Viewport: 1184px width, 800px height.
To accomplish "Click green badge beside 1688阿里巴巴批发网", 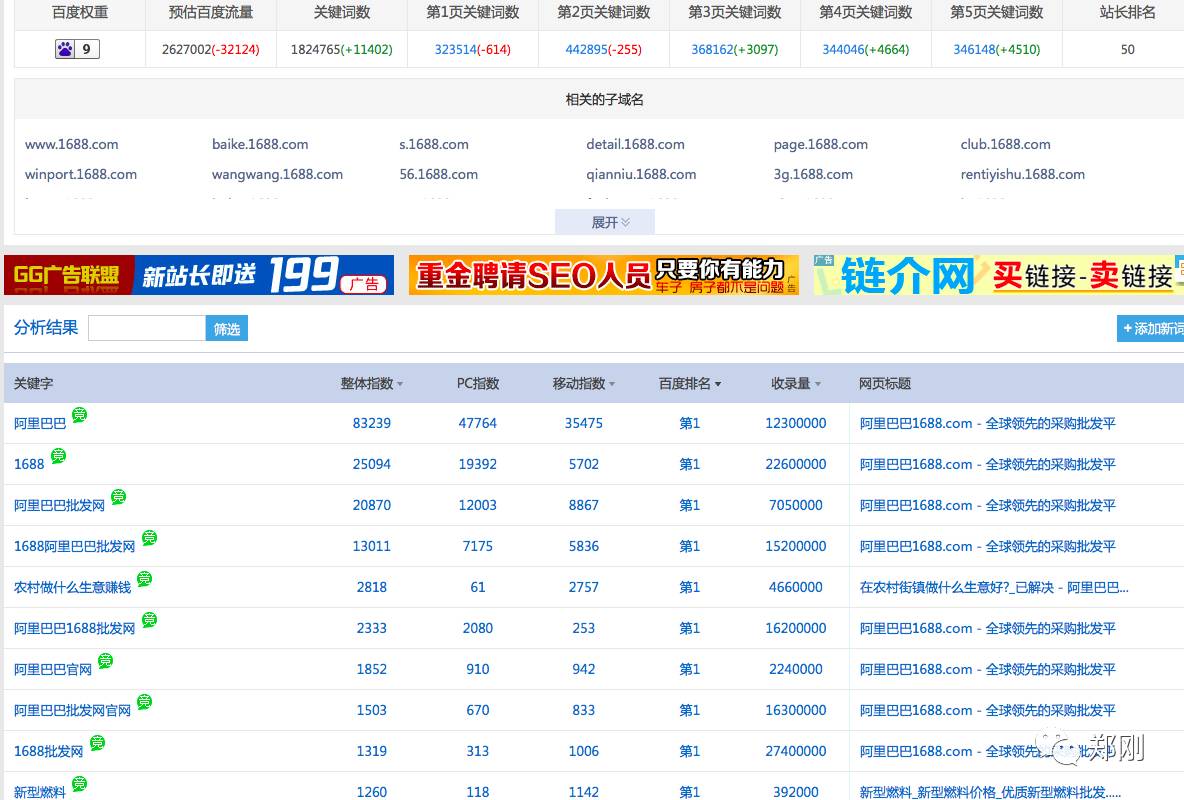I will [x=150, y=537].
